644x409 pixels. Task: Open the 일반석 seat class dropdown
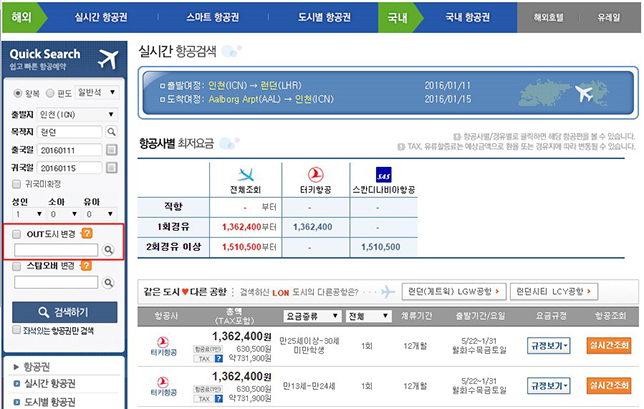[97, 92]
